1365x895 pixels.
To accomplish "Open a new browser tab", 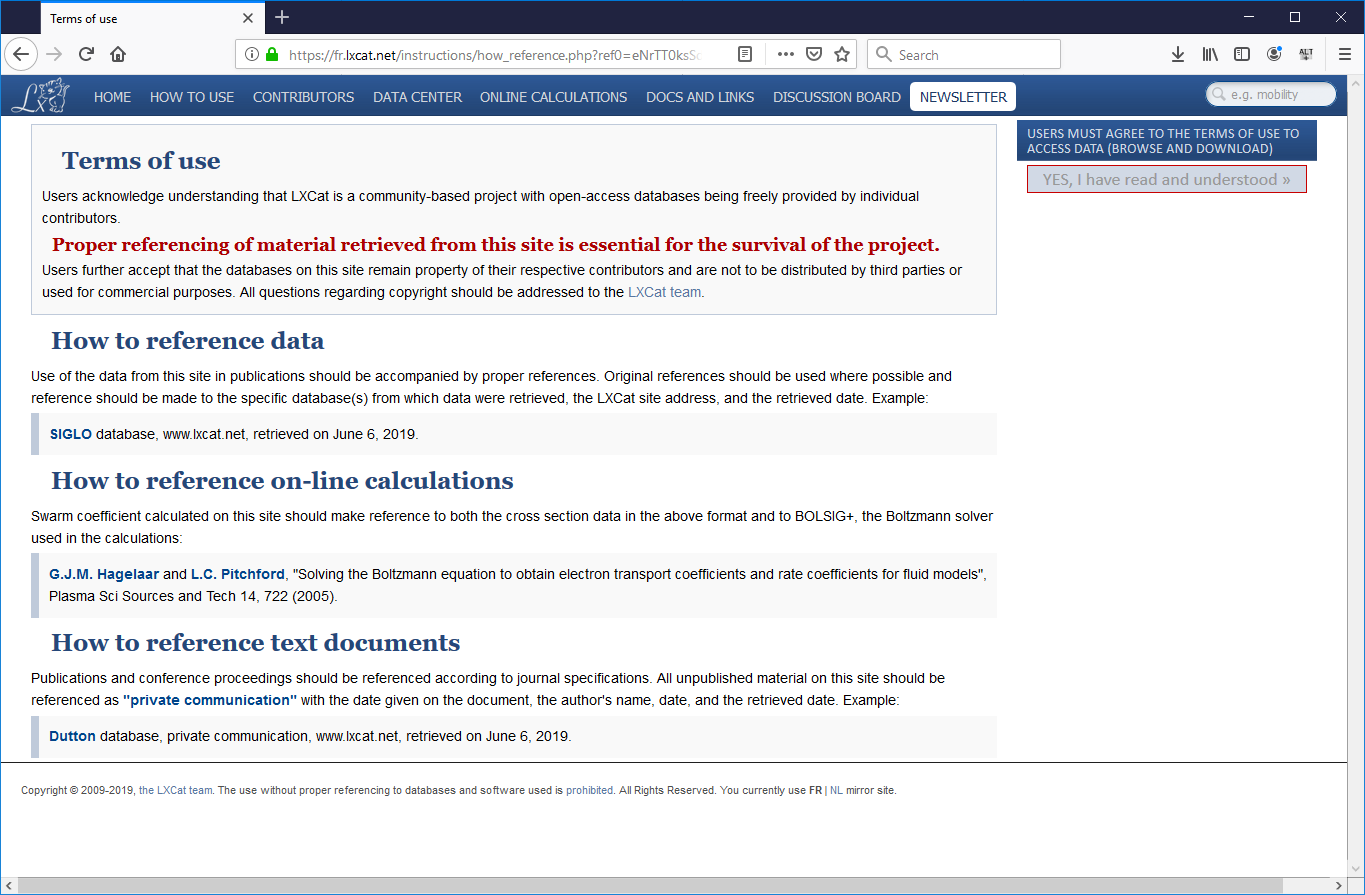I will pos(282,17).
